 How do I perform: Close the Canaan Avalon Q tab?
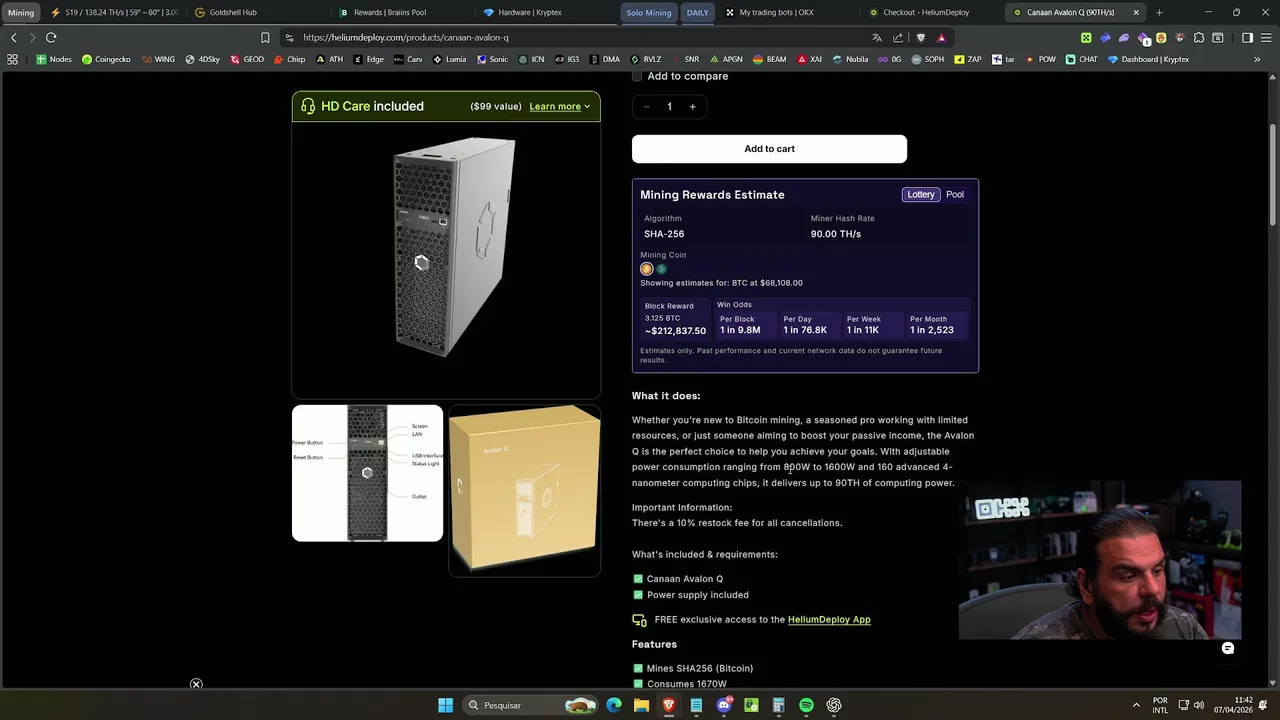(x=1136, y=13)
